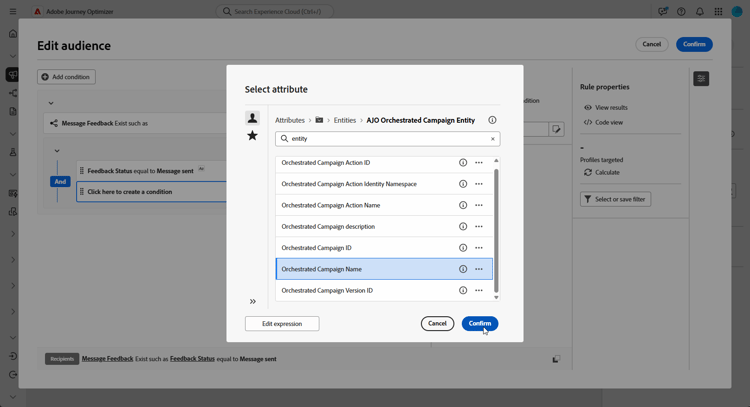Screen dimensions: 750x407
Task: Confirm the selected attribute in dialog
Action: point(480,323)
